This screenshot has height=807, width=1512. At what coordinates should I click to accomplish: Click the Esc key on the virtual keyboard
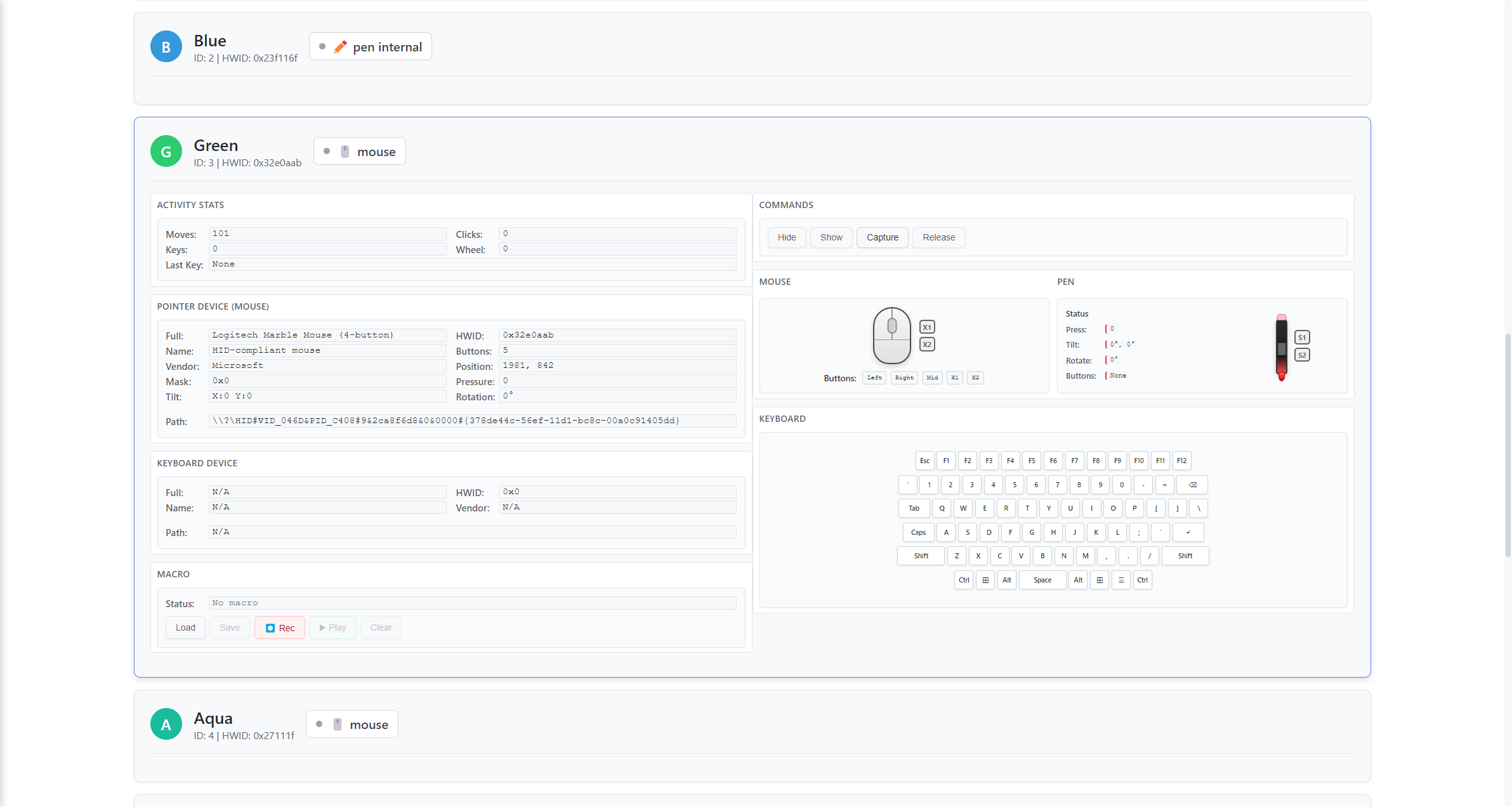tap(924, 461)
